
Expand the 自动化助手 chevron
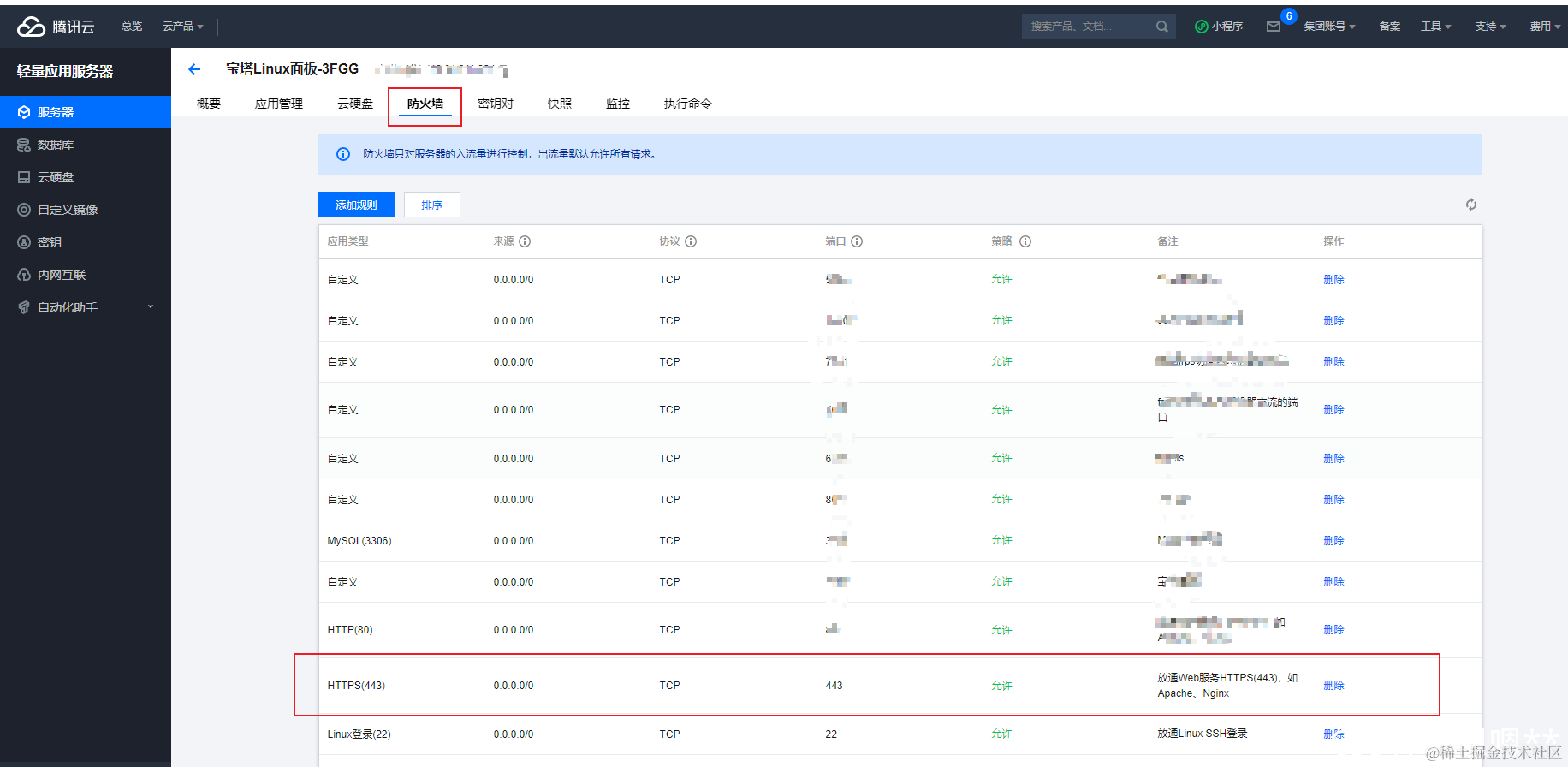(x=151, y=306)
